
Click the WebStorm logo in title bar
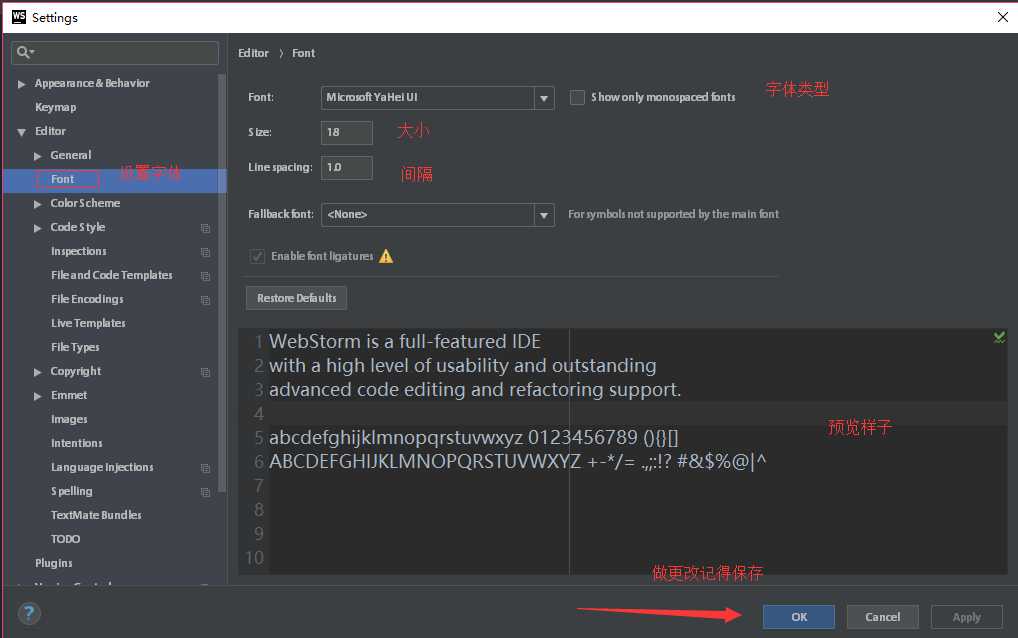pos(19,17)
